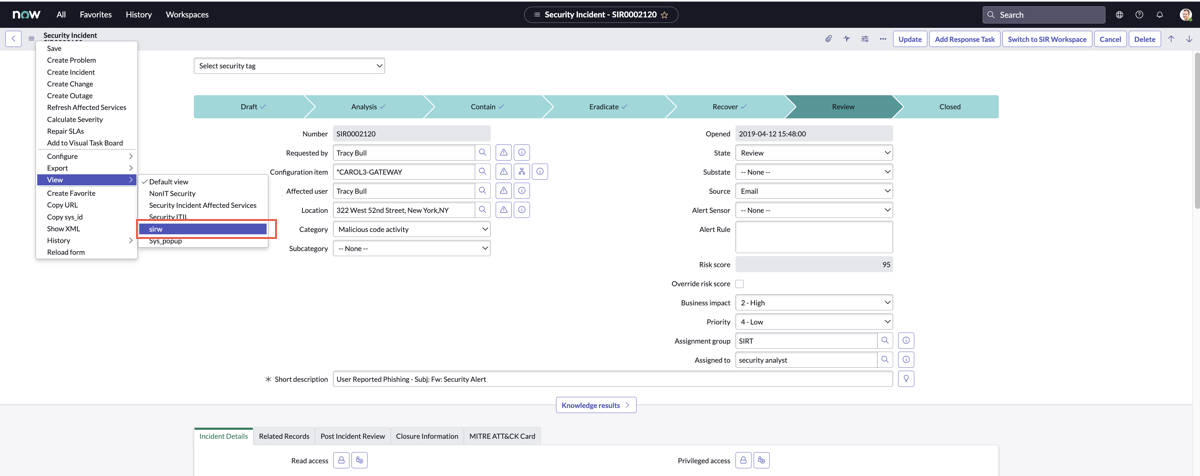Click Read access group icon
The width and height of the screenshot is (1200, 476).
[360, 460]
